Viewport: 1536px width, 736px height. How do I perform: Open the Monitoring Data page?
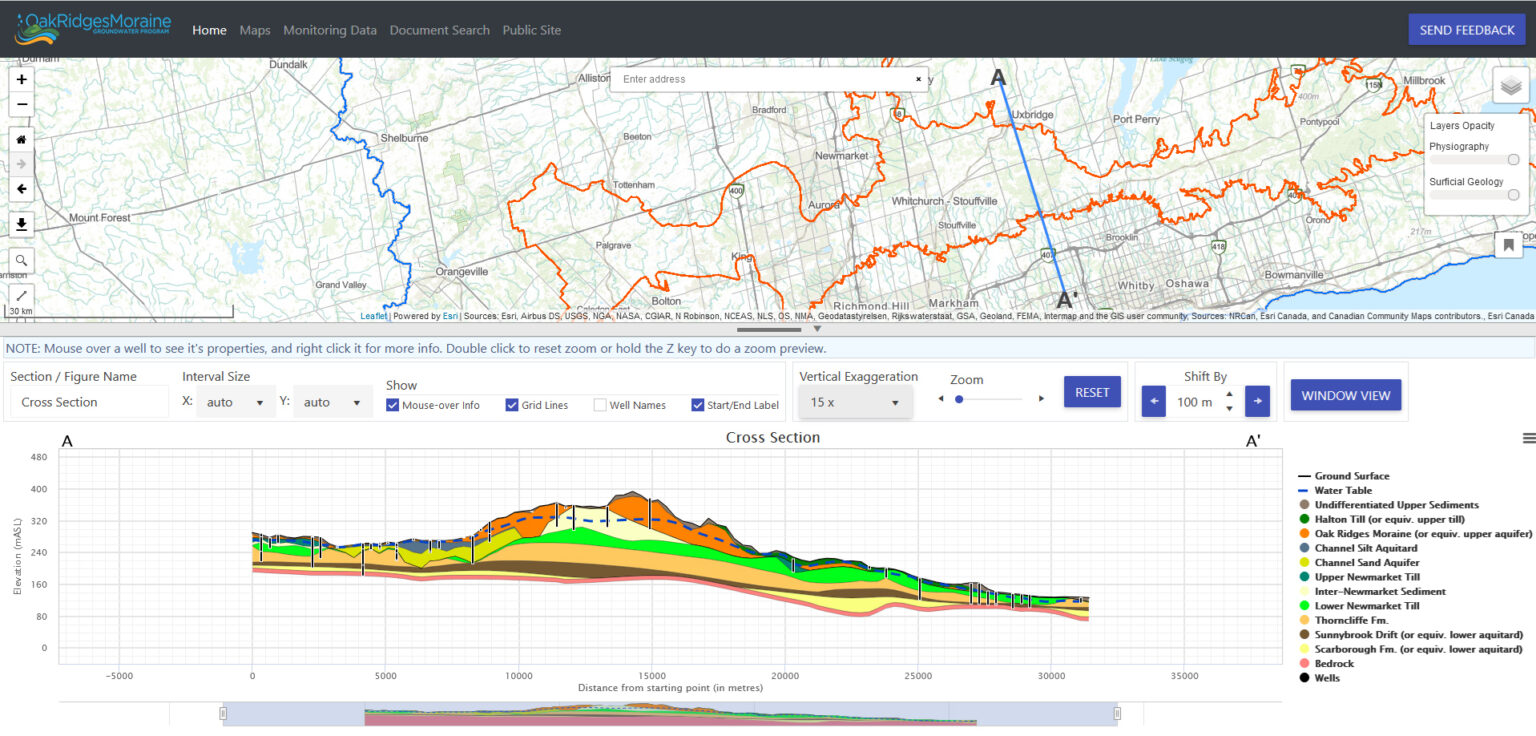tap(330, 30)
